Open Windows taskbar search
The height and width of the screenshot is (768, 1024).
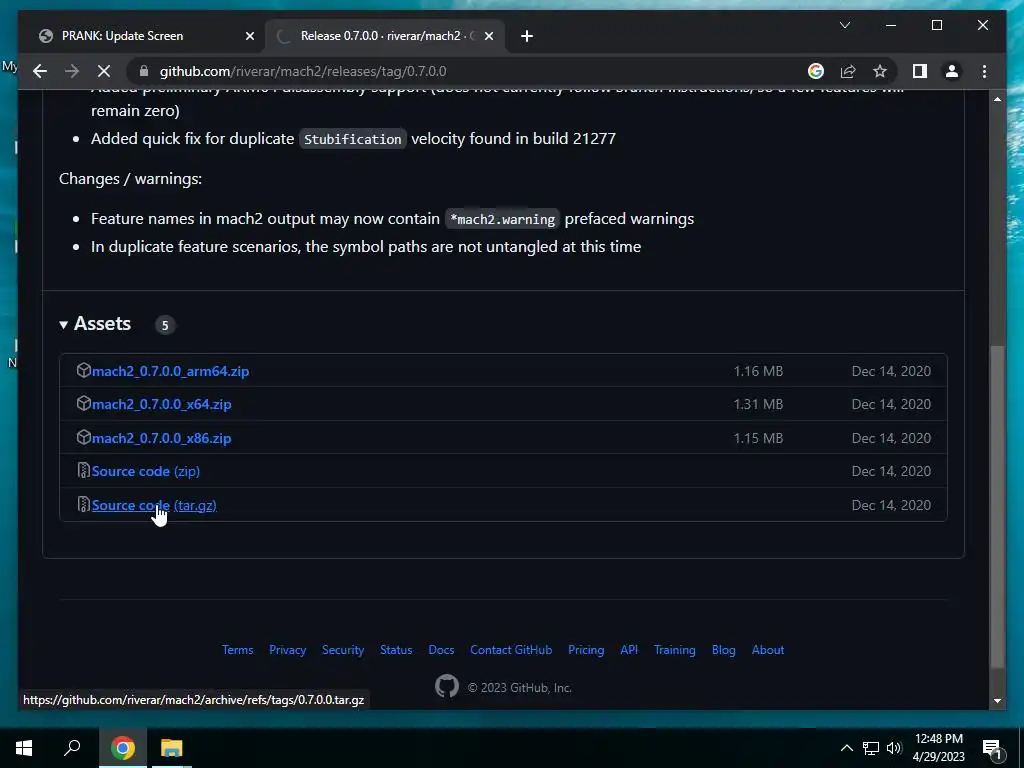point(72,748)
